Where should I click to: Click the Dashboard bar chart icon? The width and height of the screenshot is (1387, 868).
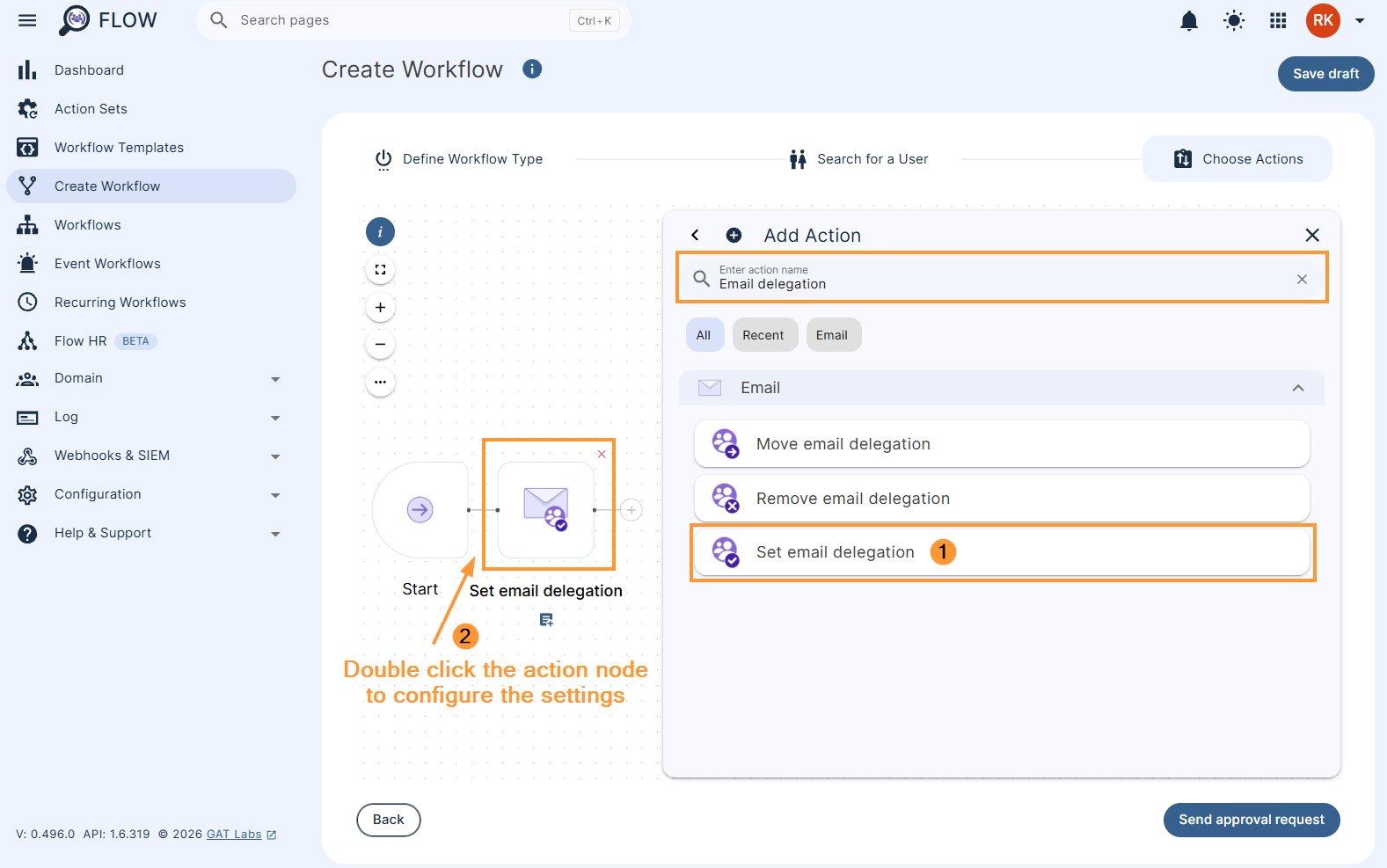[x=27, y=70]
